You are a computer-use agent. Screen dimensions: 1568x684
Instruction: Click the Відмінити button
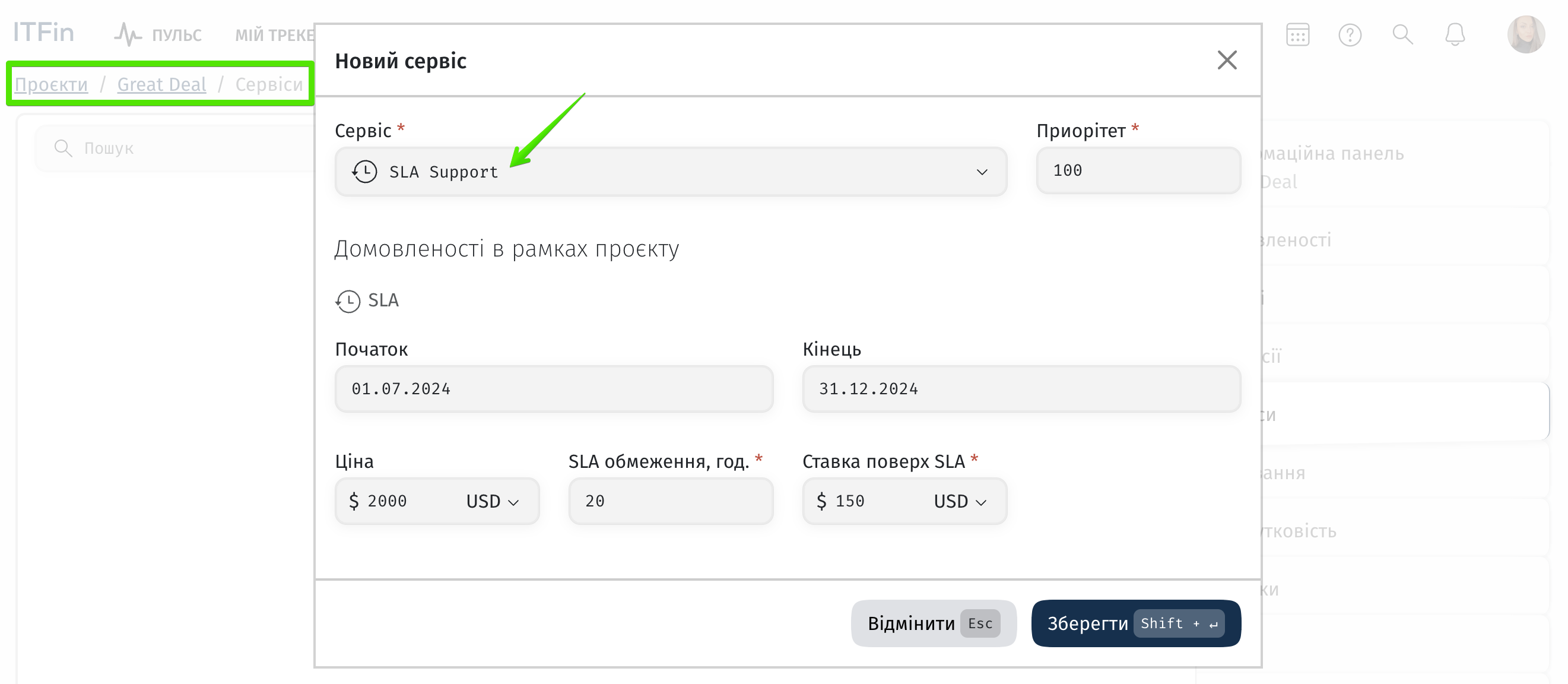point(933,623)
